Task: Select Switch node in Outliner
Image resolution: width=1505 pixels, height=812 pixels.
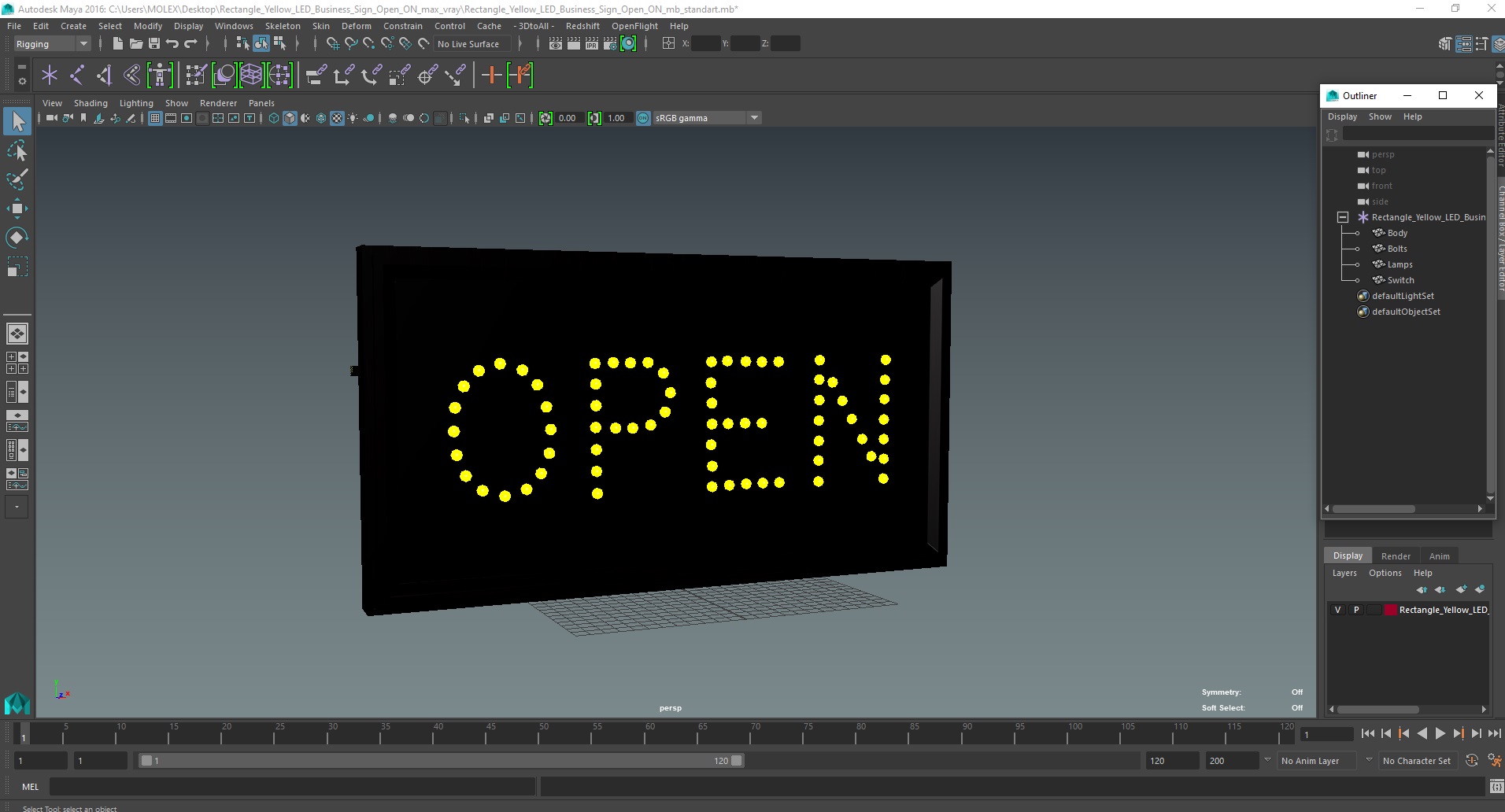Action: coord(1400,280)
